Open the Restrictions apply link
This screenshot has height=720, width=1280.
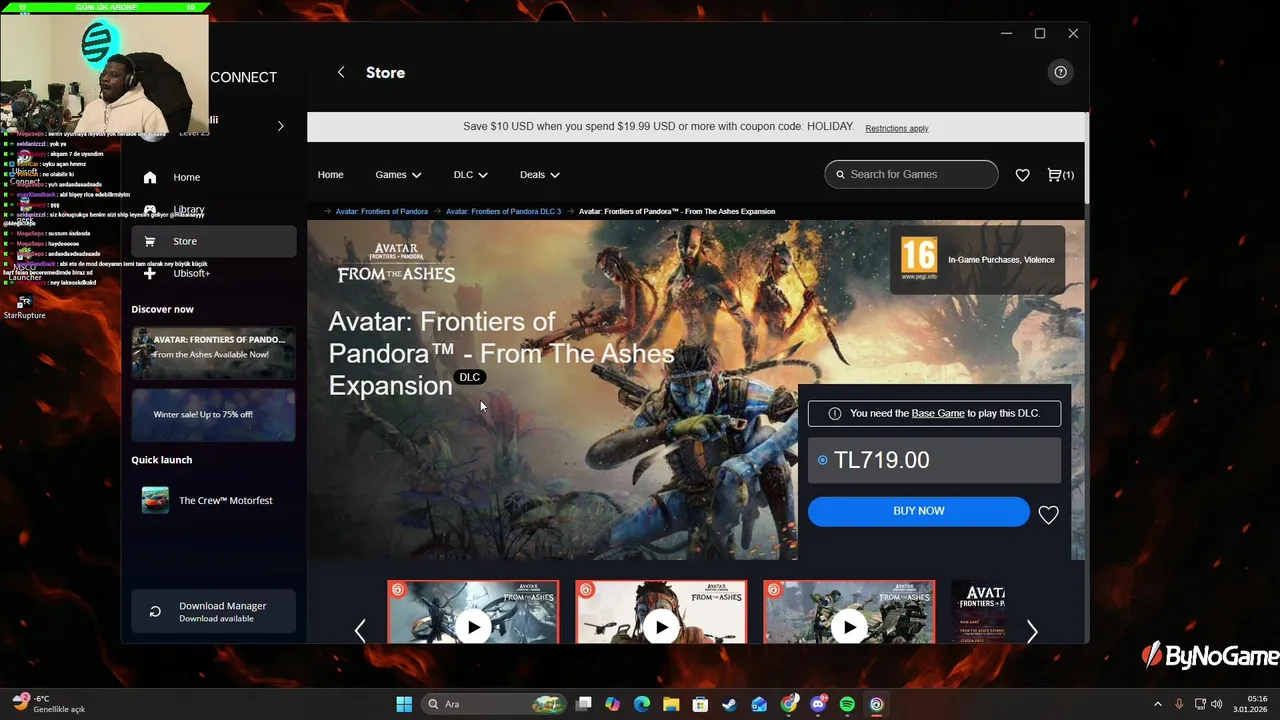tap(897, 128)
